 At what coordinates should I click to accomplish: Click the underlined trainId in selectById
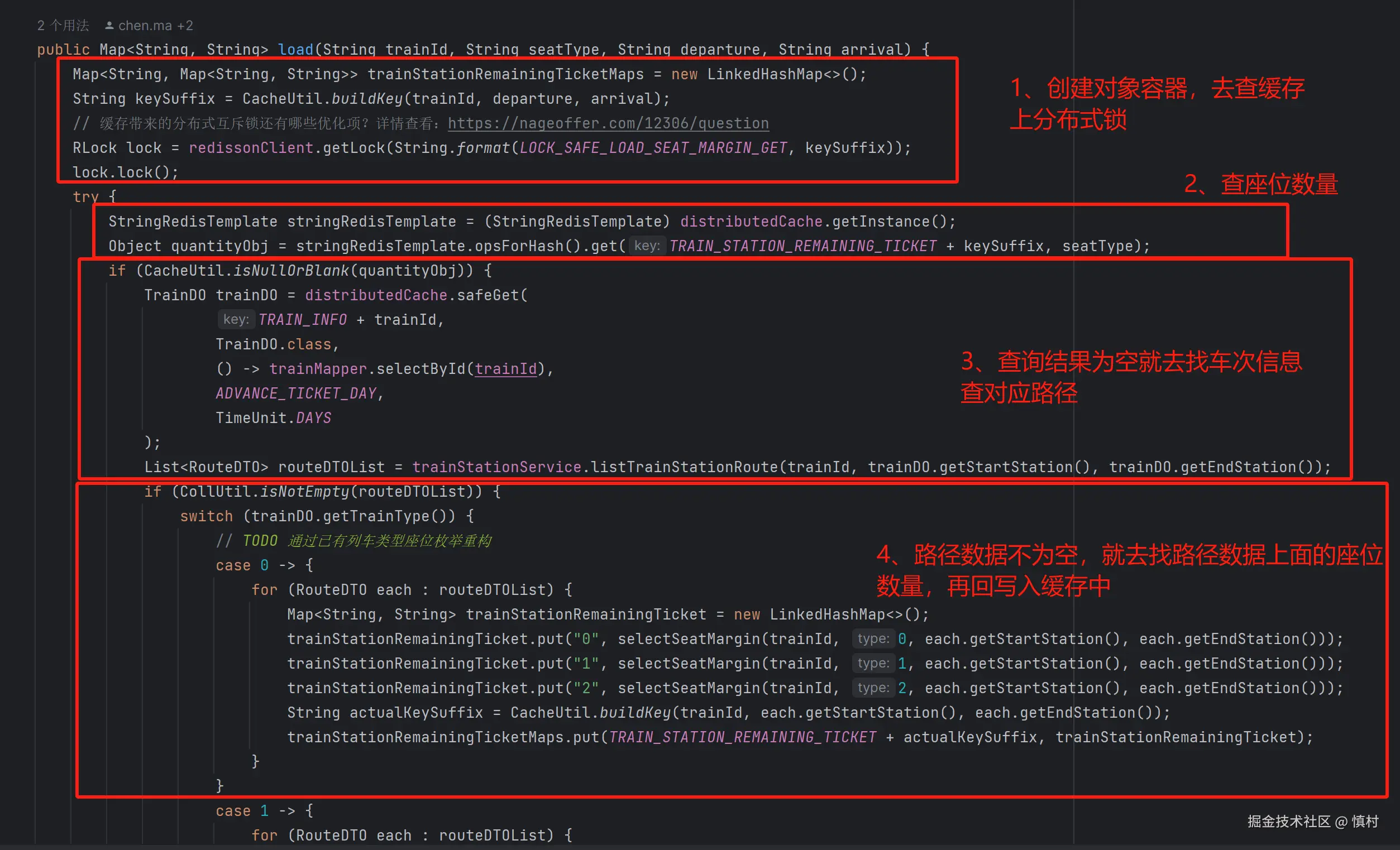[x=505, y=369]
